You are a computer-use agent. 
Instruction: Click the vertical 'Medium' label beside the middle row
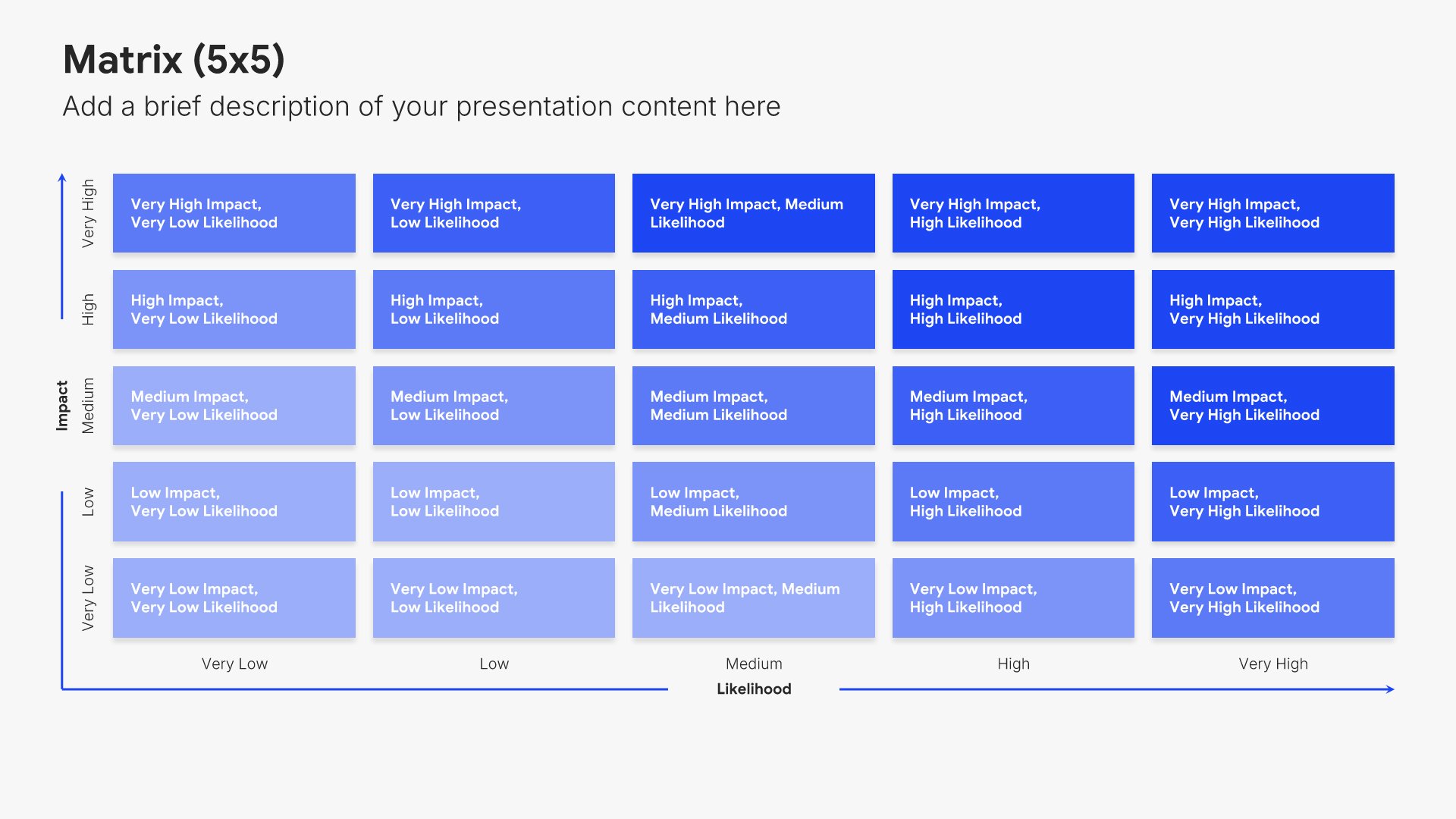click(88, 406)
